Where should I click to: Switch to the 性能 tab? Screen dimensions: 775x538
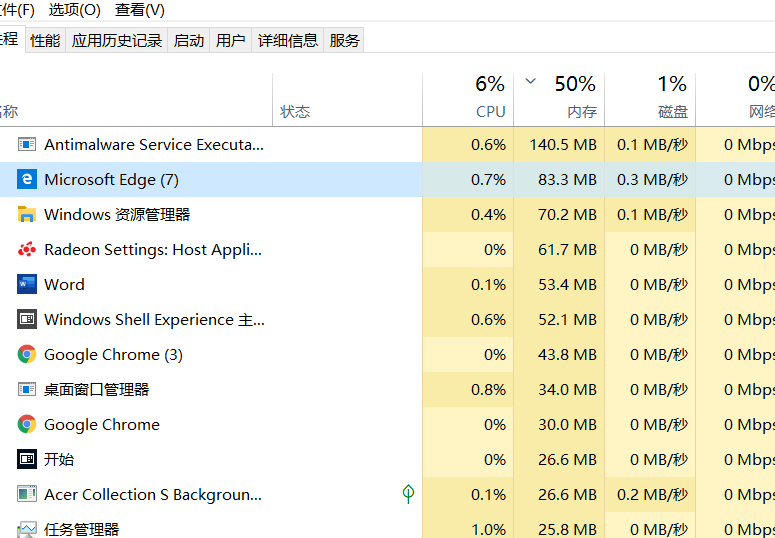(45, 41)
